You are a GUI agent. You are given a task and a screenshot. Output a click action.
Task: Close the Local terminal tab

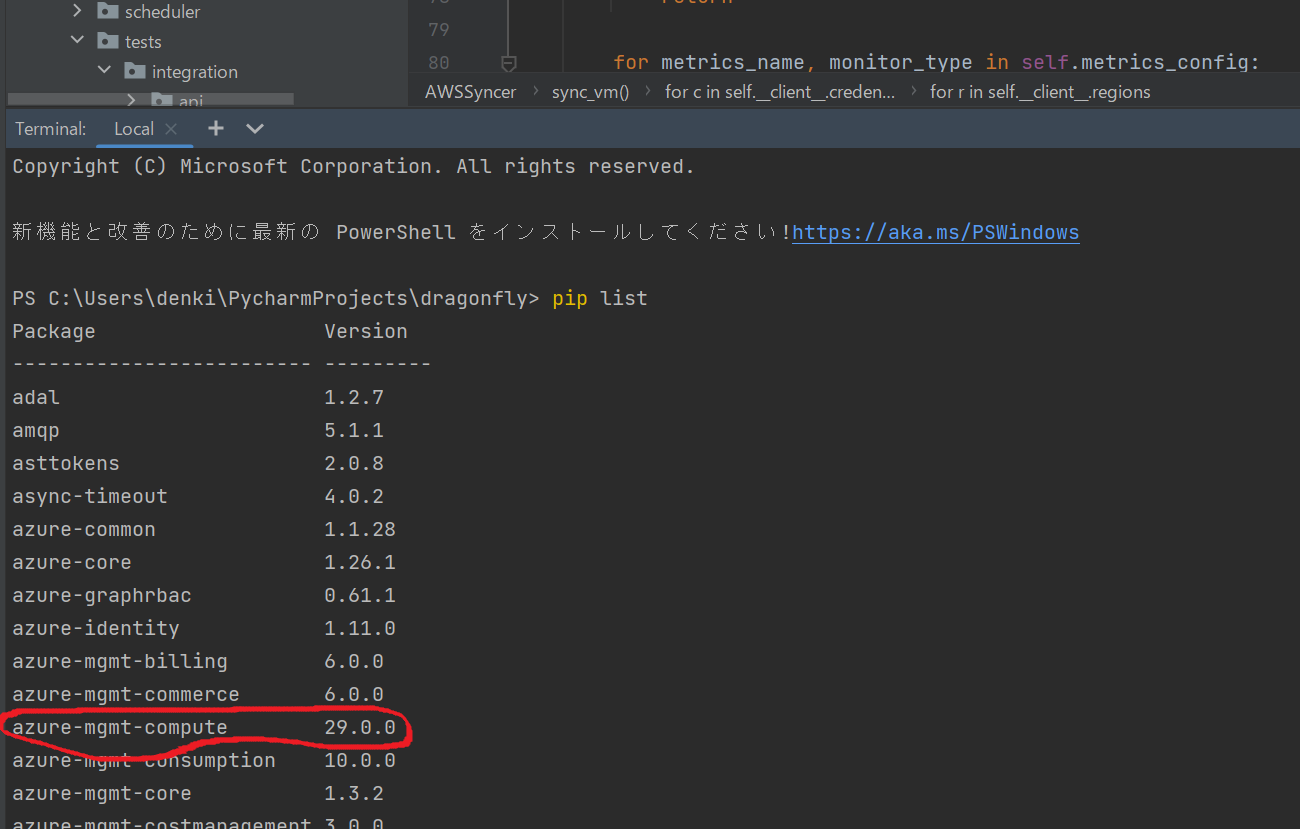pos(171,129)
